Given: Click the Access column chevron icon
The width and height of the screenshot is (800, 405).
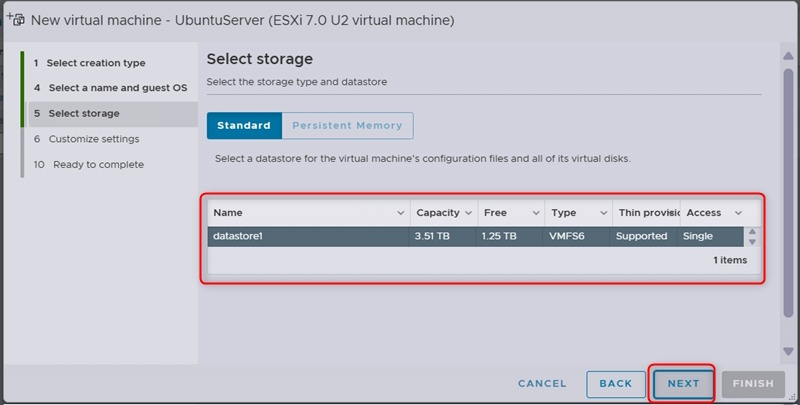Looking at the screenshot, I should (738, 213).
